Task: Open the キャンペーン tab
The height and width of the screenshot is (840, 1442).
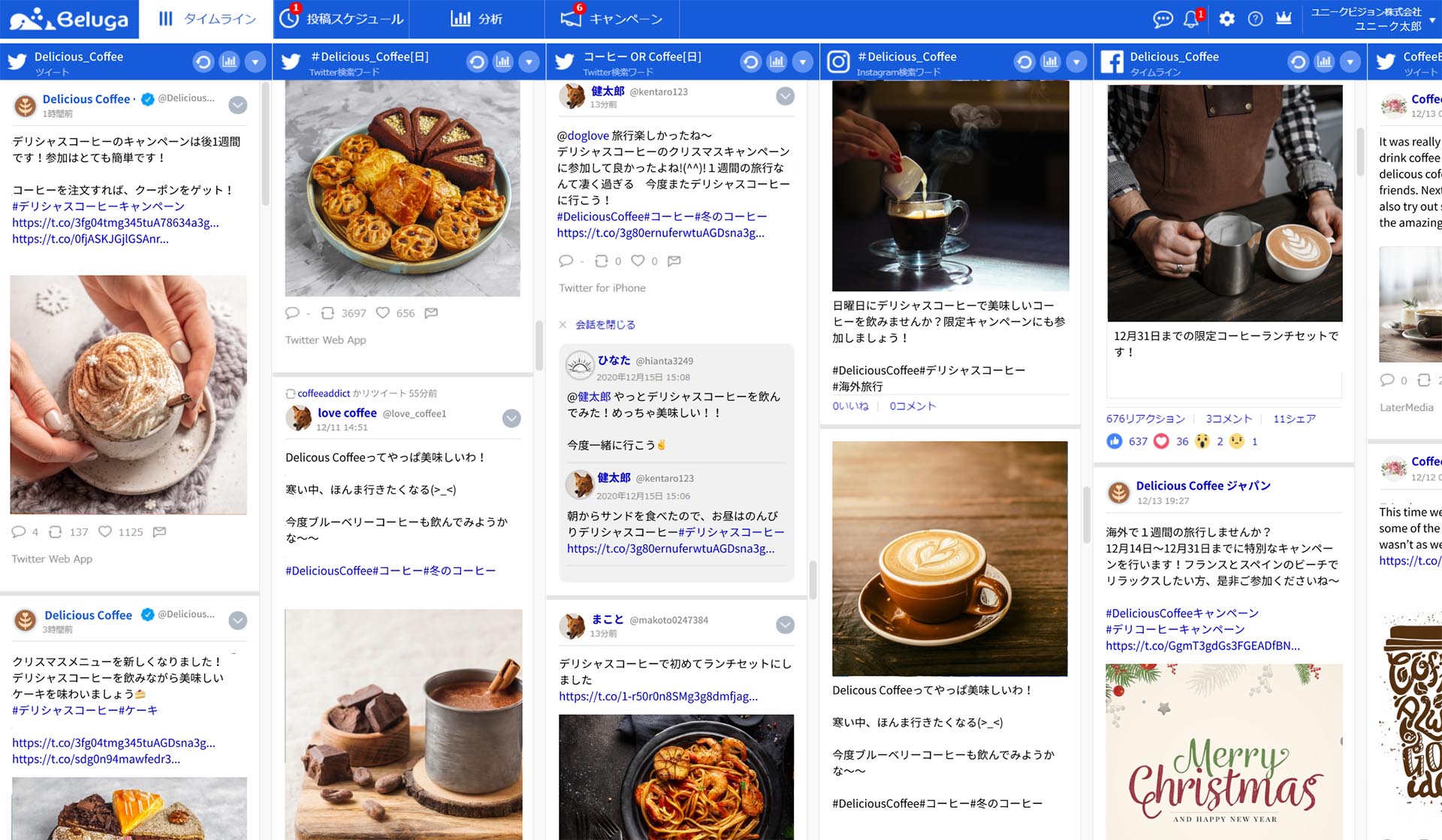Action: click(612, 19)
